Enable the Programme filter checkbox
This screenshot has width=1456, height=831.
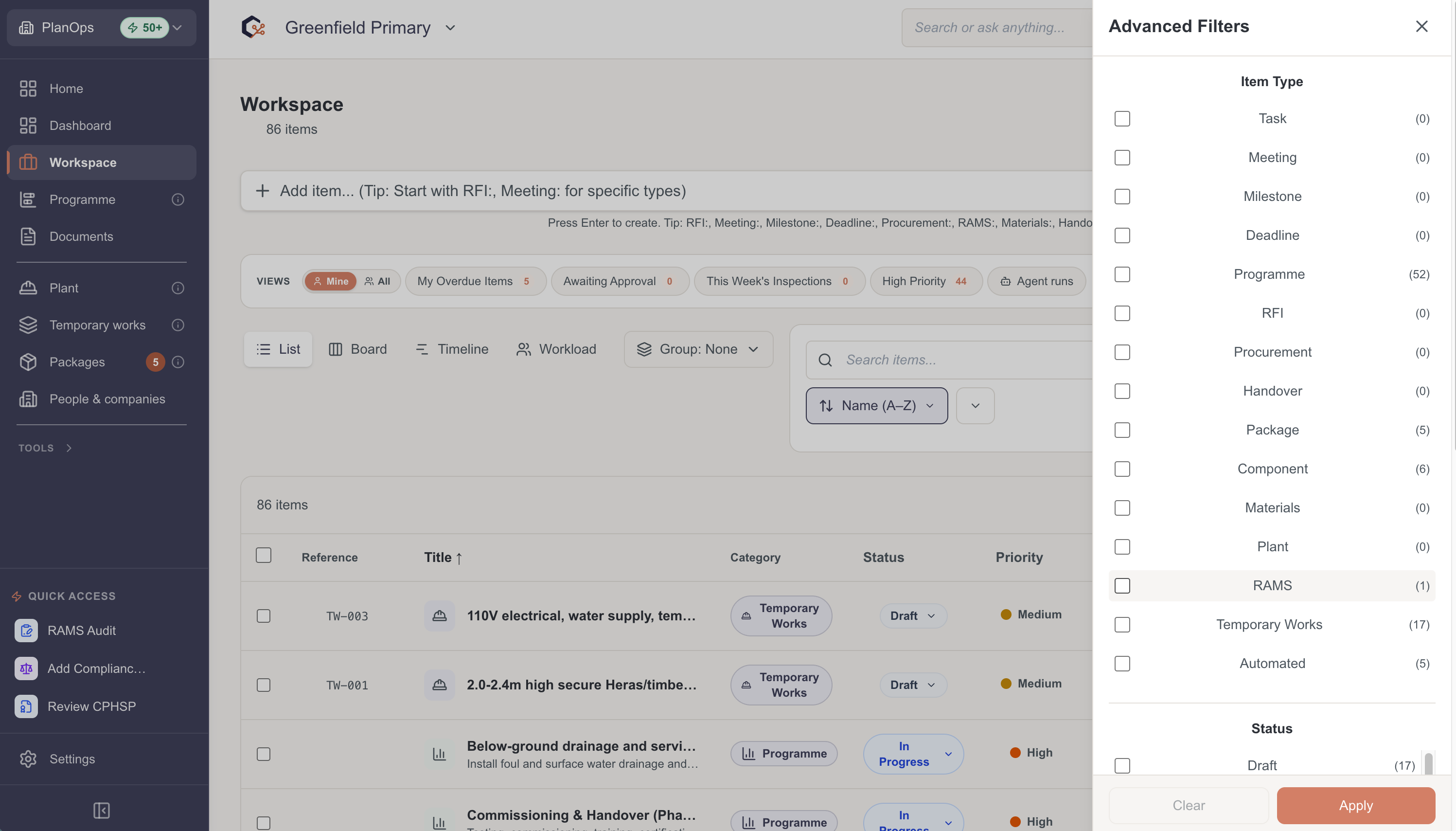click(1122, 274)
